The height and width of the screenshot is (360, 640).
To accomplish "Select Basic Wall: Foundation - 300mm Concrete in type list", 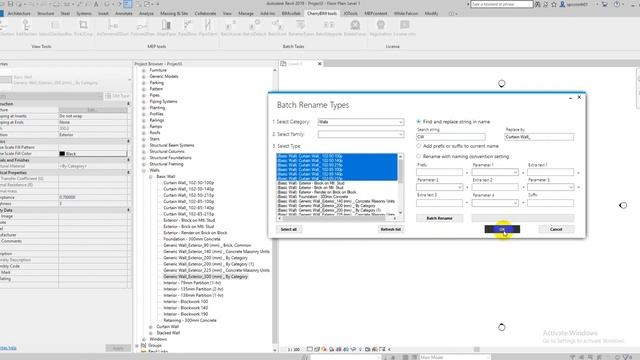I will pyautogui.click(x=313, y=196).
